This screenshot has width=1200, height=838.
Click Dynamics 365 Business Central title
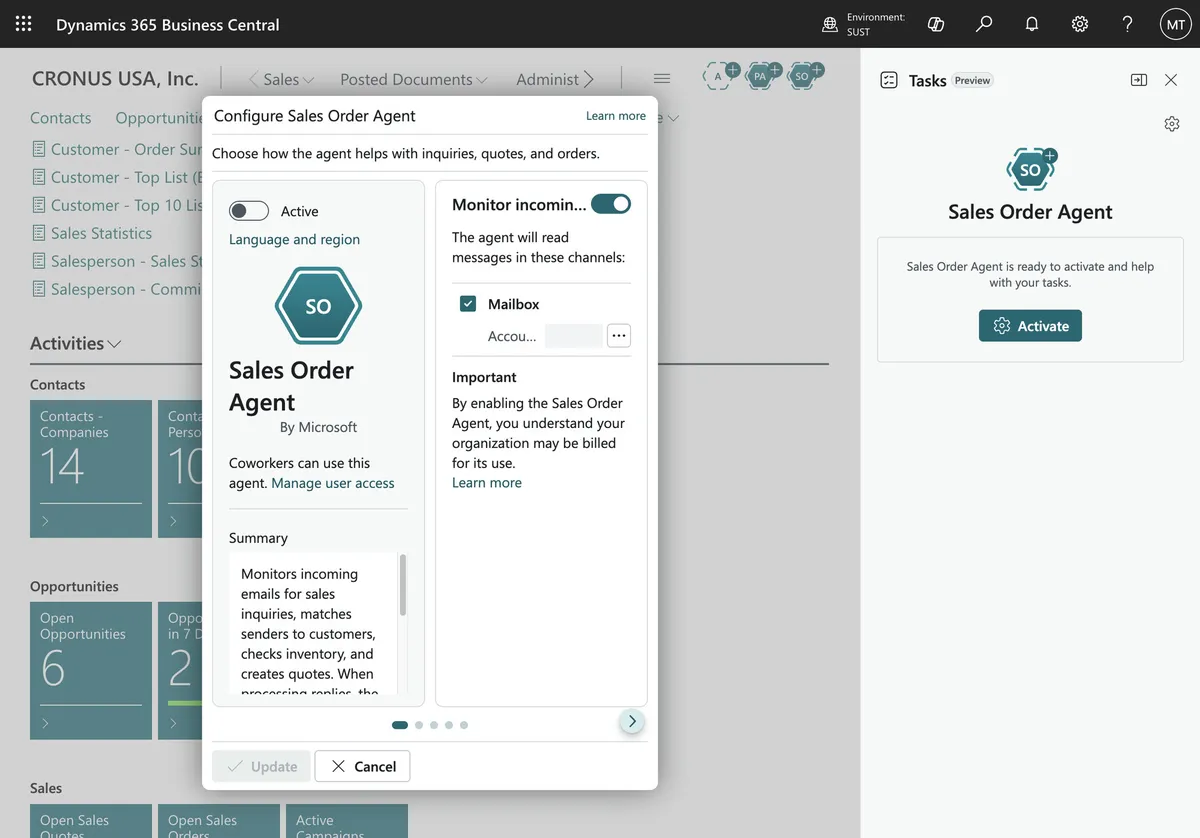tap(168, 24)
